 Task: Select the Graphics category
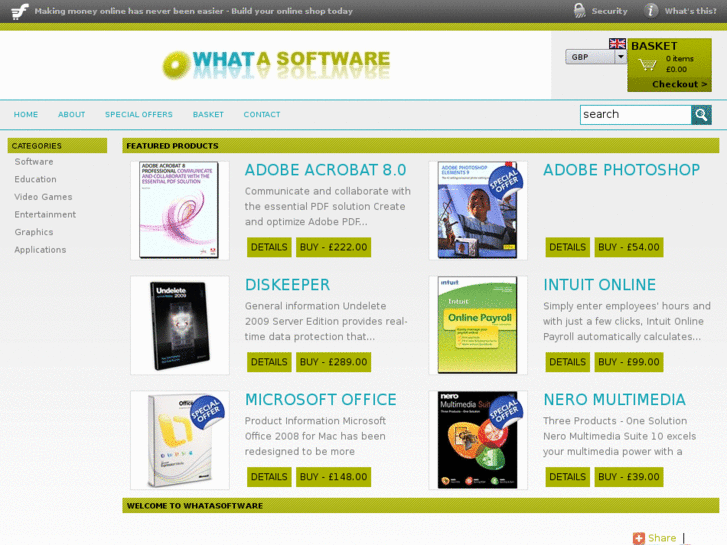tap(34, 232)
